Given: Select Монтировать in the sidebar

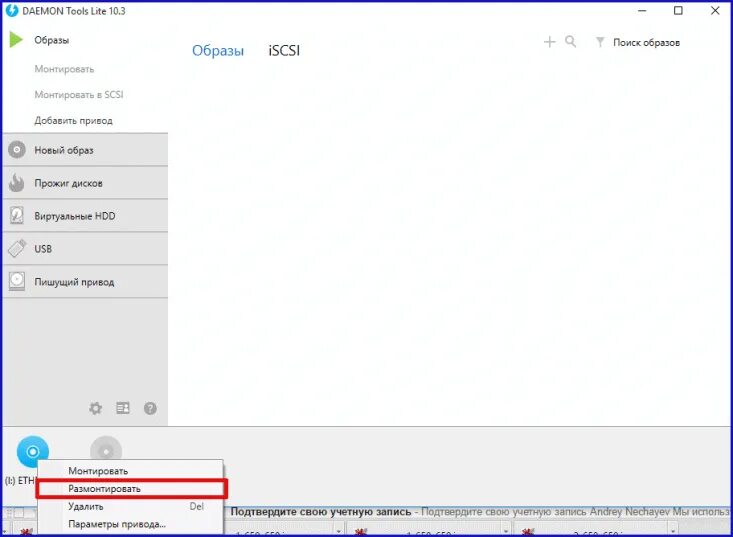Looking at the screenshot, I should click(64, 69).
